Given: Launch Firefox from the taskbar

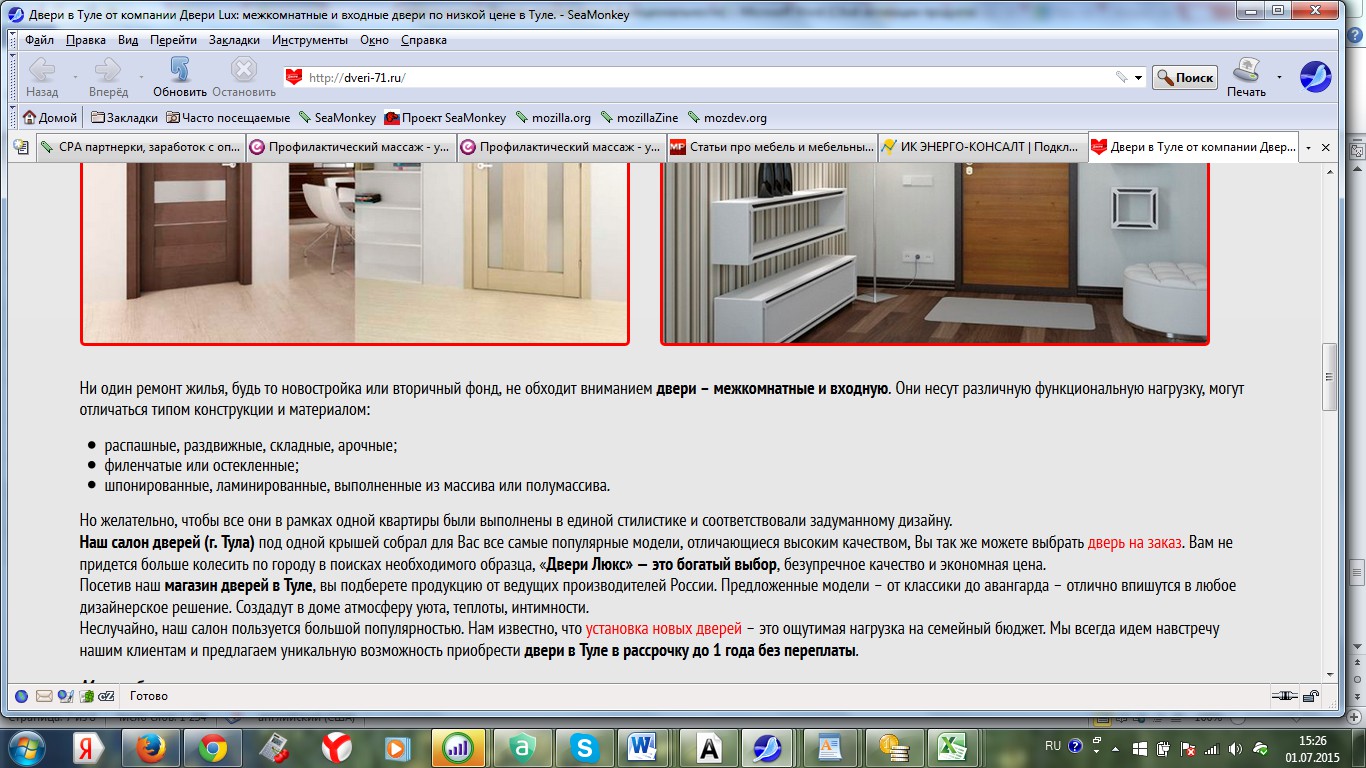Looking at the screenshot, I should coord(150,747).
